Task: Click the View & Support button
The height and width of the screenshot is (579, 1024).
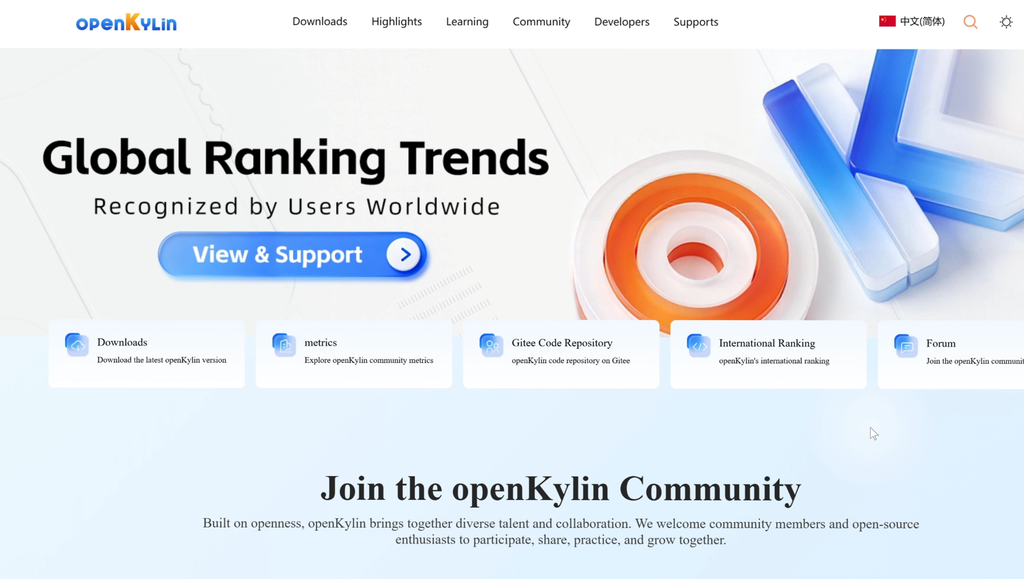Action: coord(292,255)
